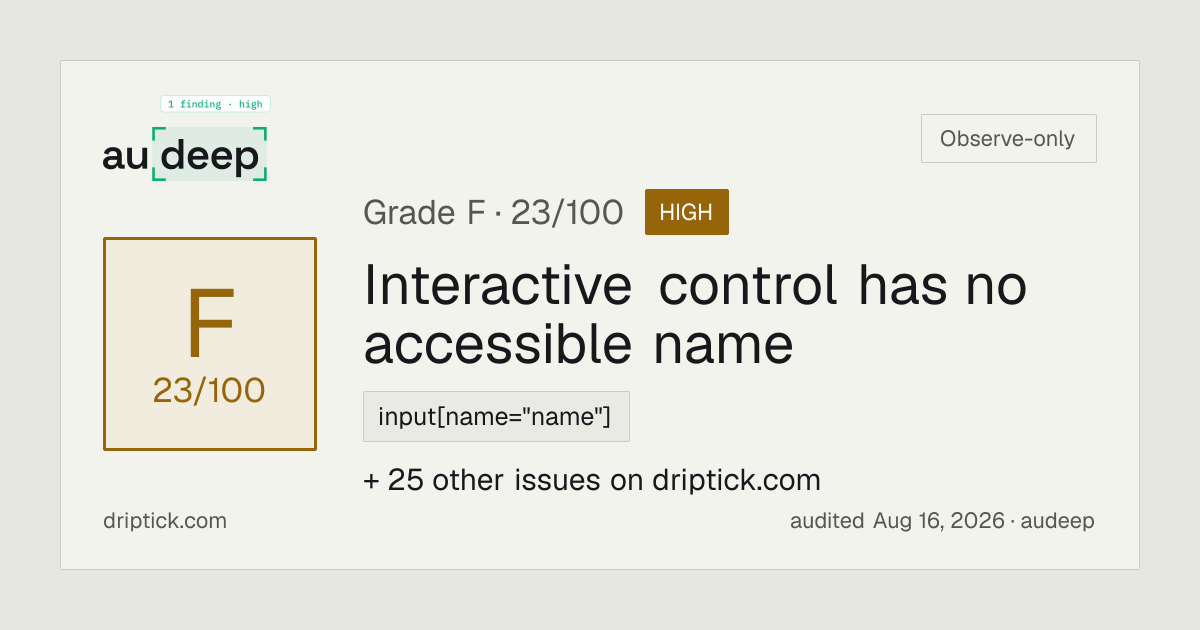Click the audeep logo
This screenshot has height=630, width=1200.
pos(185,154)
